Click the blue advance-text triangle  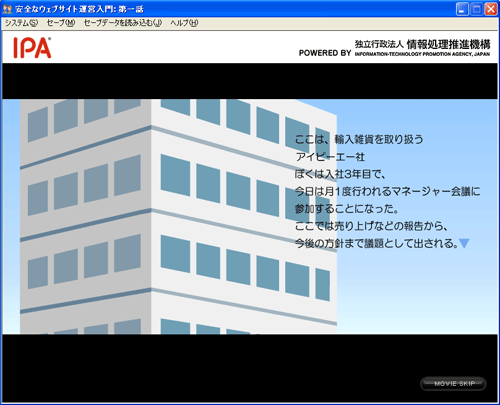point(464,243)
